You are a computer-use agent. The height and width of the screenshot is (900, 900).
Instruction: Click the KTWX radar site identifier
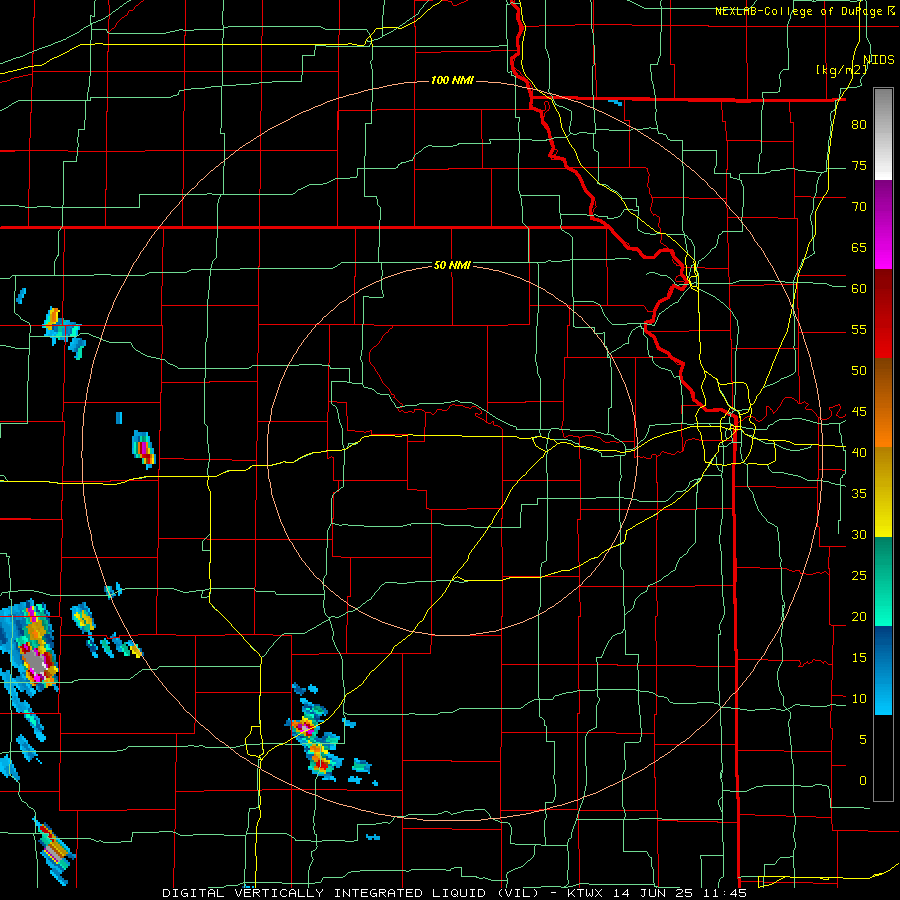(587, 893)
